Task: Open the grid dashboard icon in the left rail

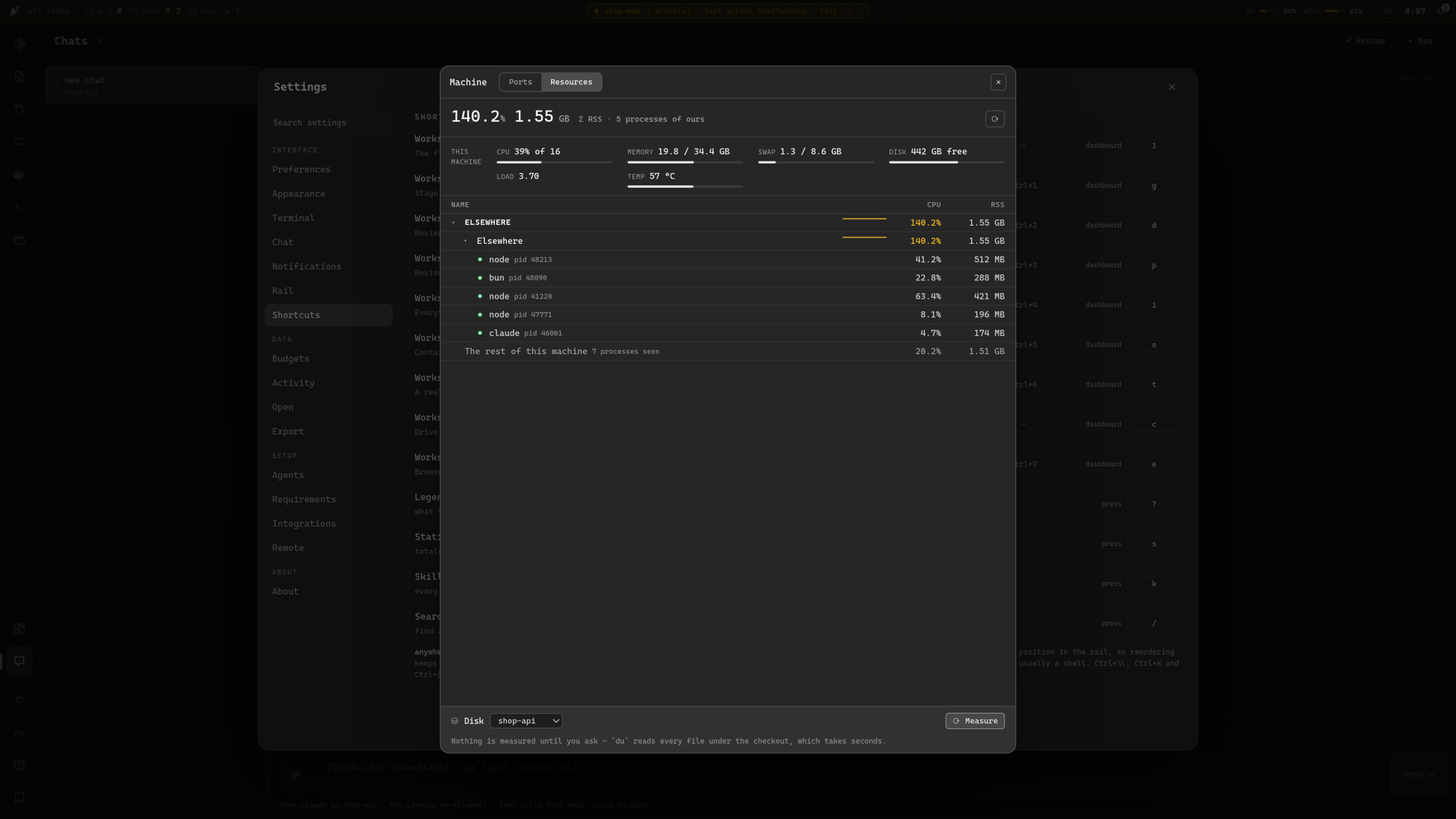Action: [19, 629]
